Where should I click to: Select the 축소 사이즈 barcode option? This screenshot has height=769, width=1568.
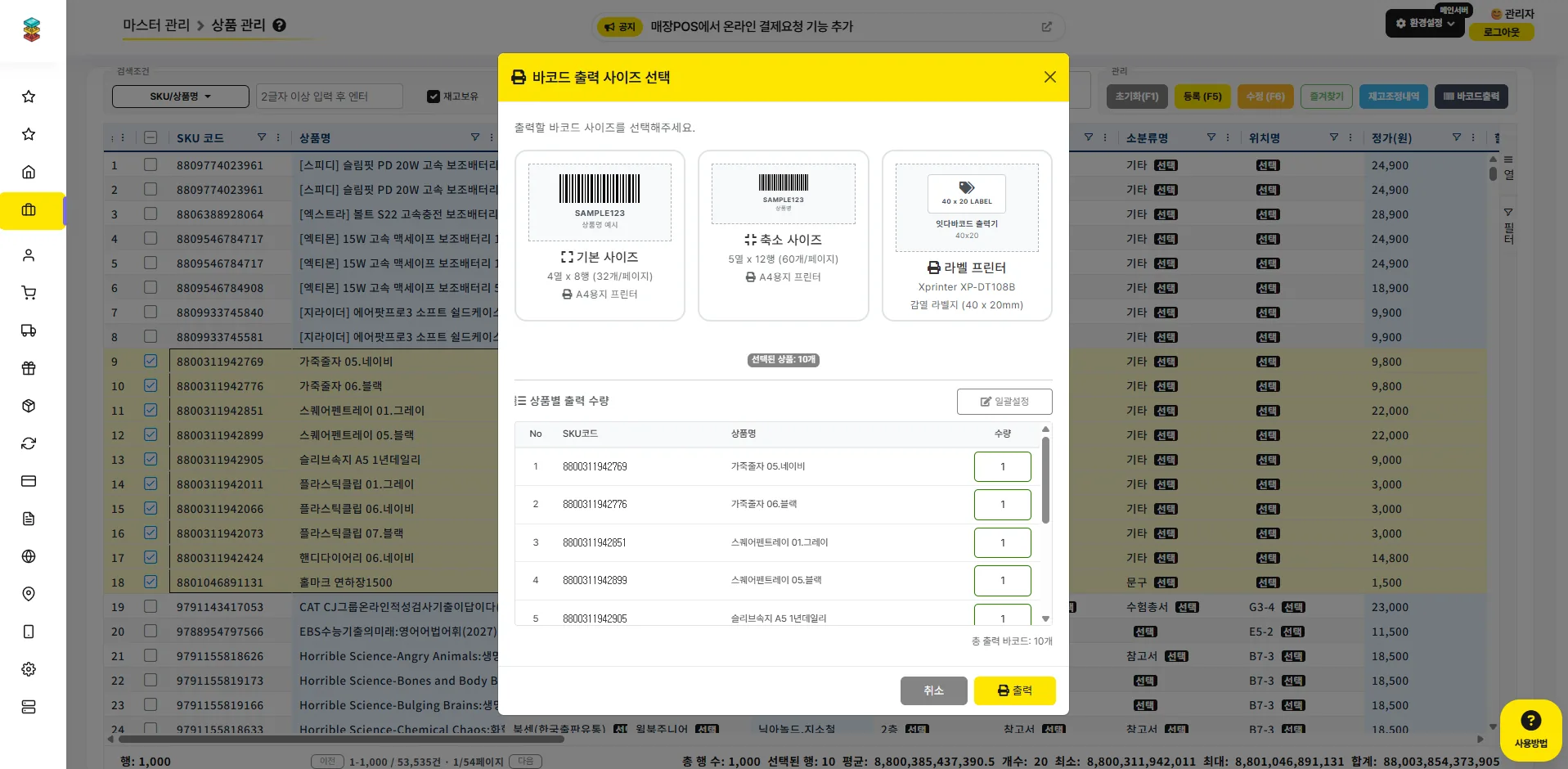783,236
